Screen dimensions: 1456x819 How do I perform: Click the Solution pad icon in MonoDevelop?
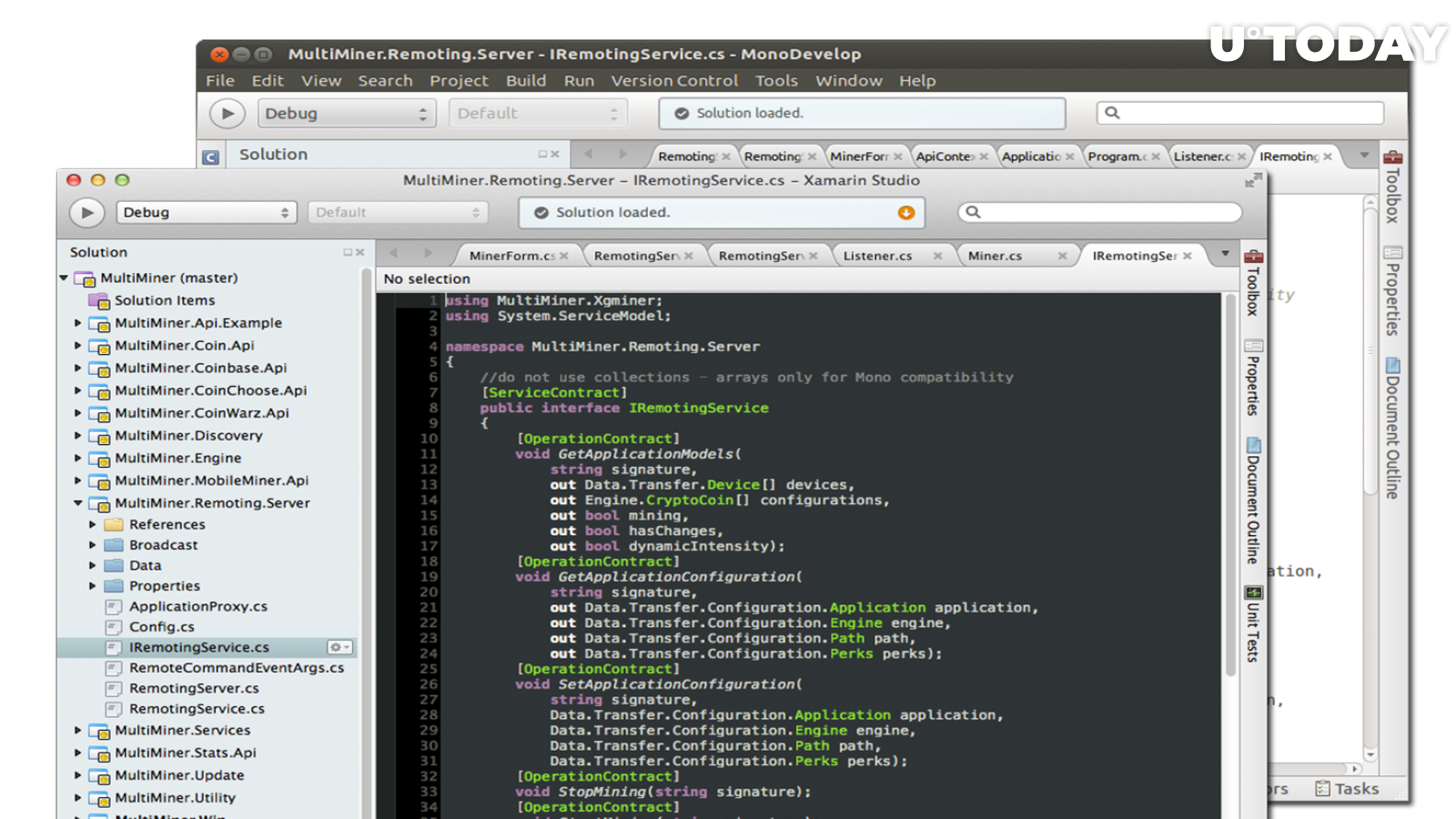pyautogui.click(x=210, y=157)
